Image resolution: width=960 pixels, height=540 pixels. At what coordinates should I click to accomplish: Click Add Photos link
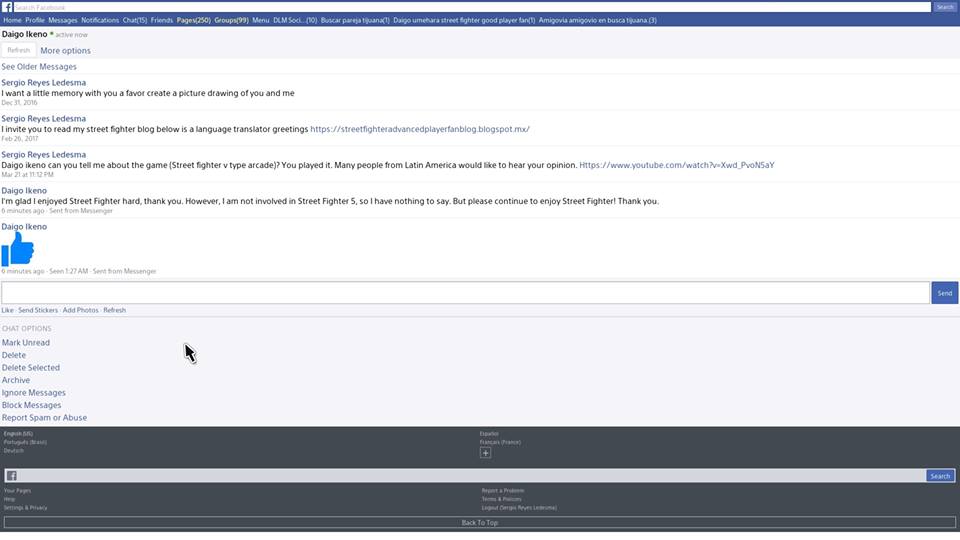pos(80,310)
